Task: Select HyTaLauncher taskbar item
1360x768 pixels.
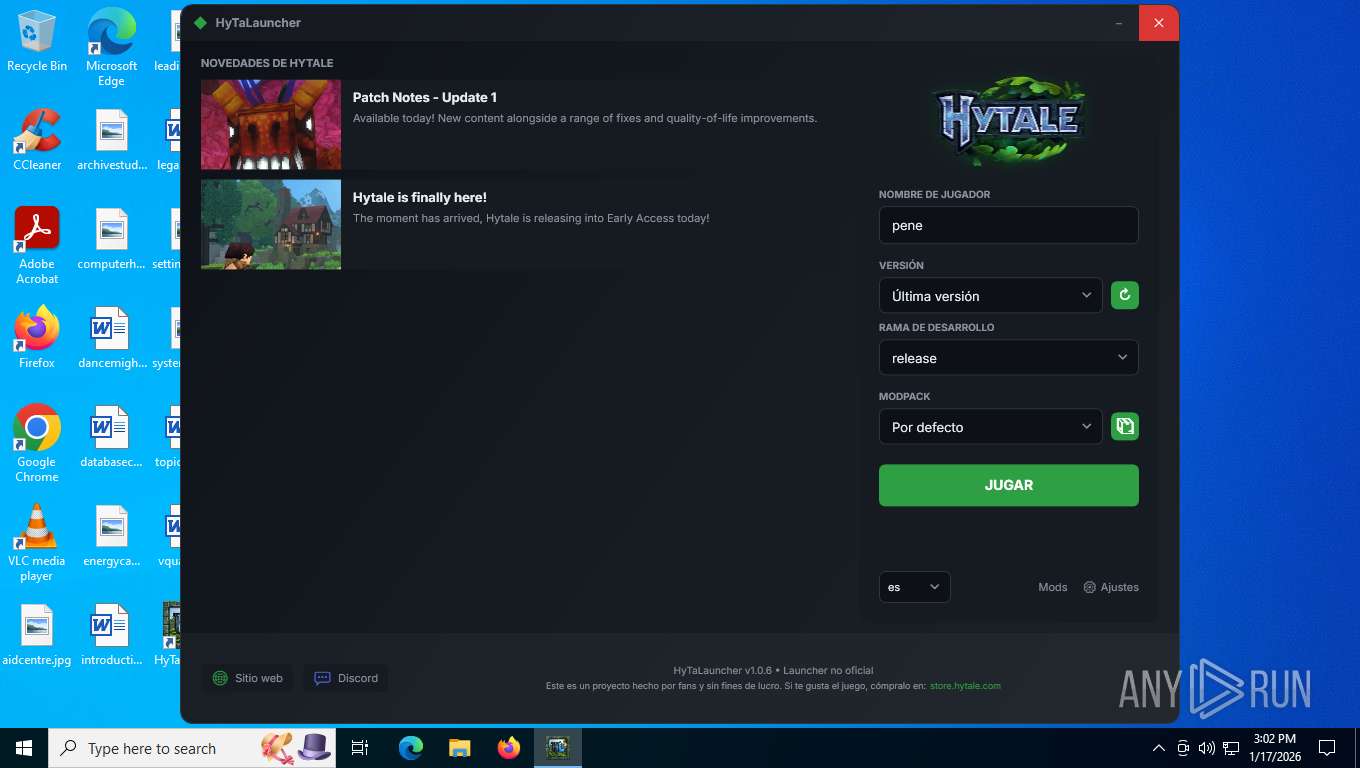Action: click(558, 748)
